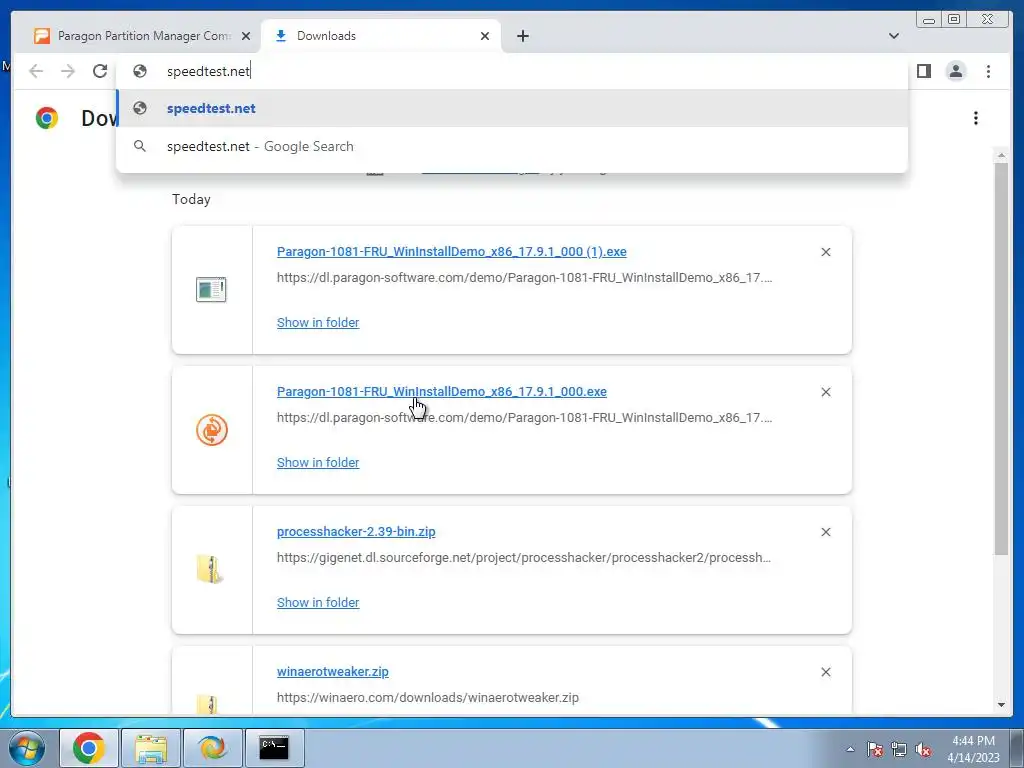
Task: Choose speedtest.net Google Search suggestion
Action: [x=511, y=146]
